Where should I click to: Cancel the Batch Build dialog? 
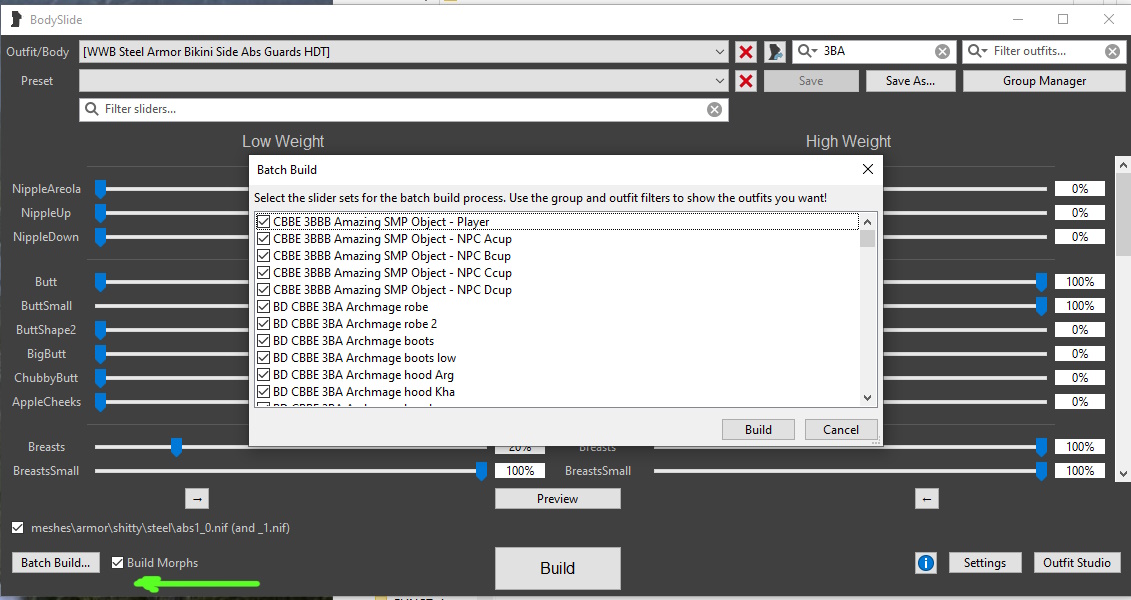[x=840, y=430]
